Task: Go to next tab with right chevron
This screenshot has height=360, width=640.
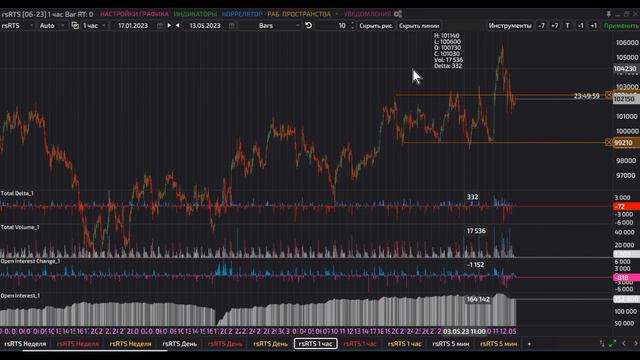Action: (x=636, y=344)
